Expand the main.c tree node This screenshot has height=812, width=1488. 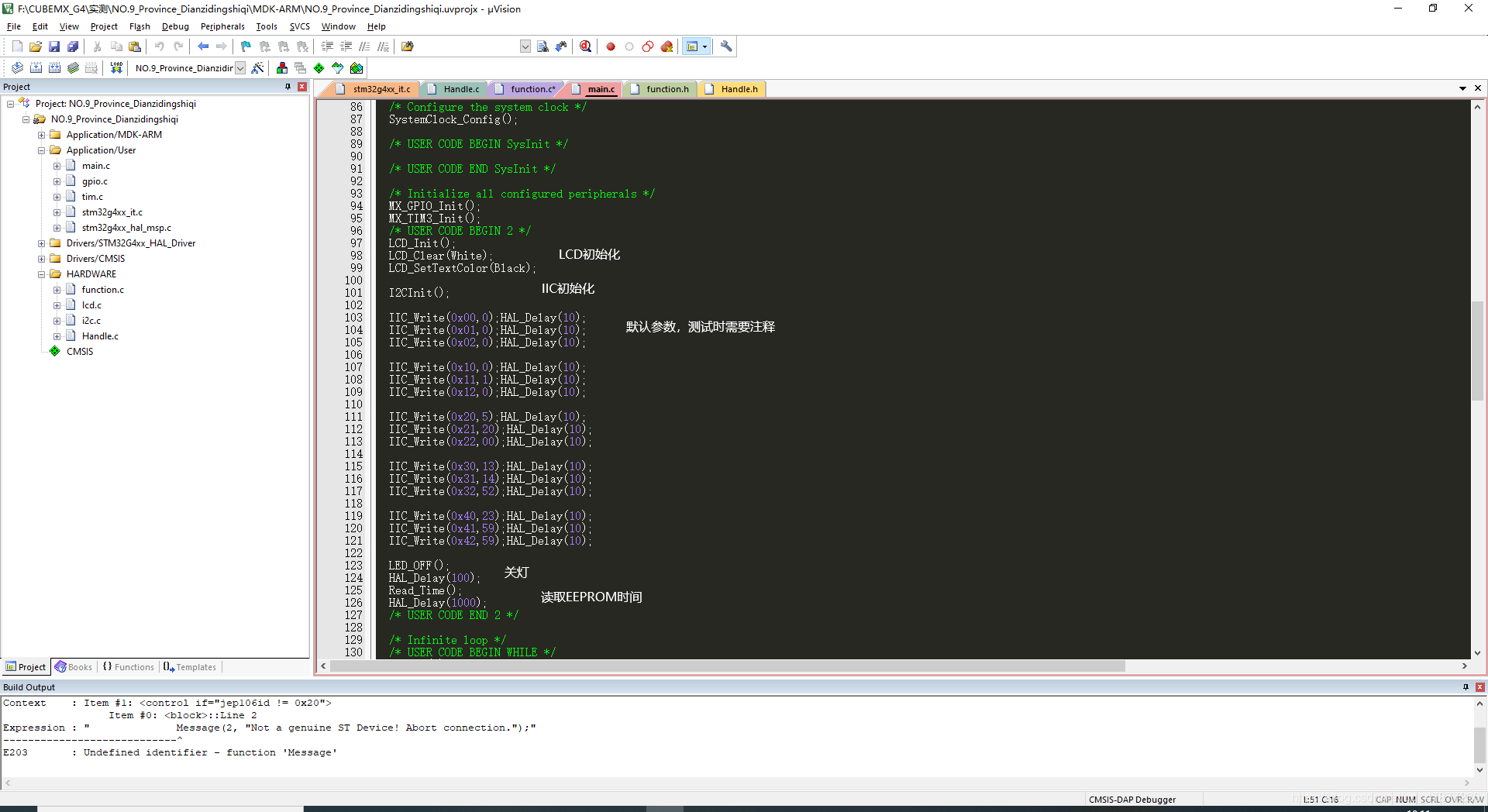pos(57,166)
